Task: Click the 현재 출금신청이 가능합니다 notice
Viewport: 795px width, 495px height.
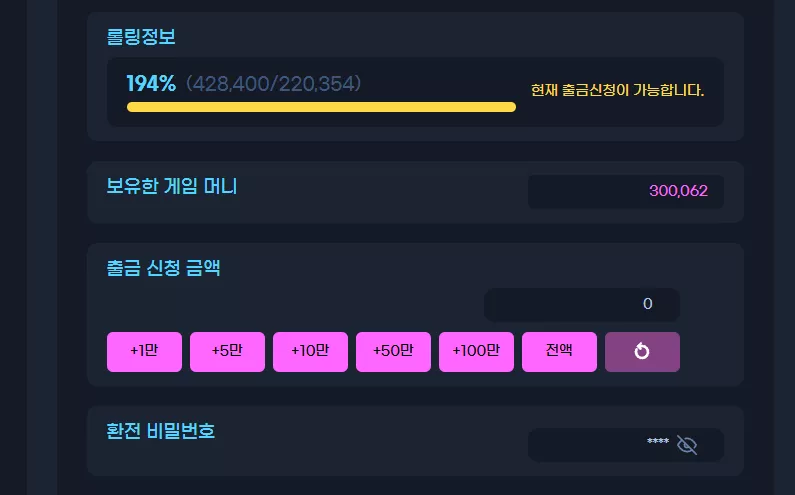Action: (617, 90)
